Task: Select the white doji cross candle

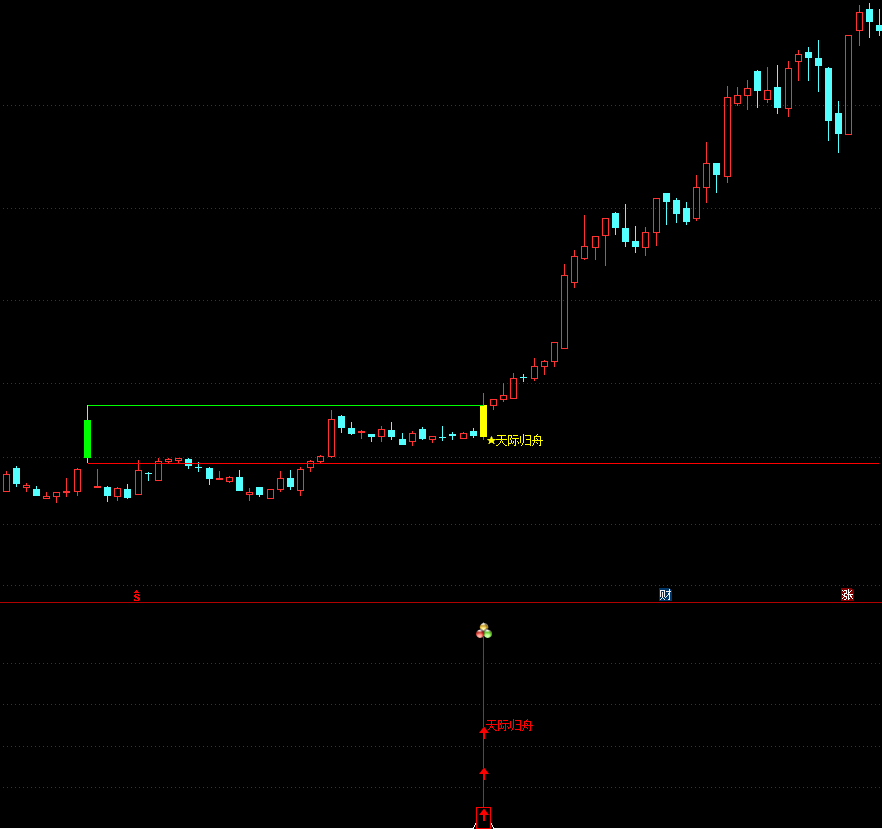Action: (x=523, y=378)
